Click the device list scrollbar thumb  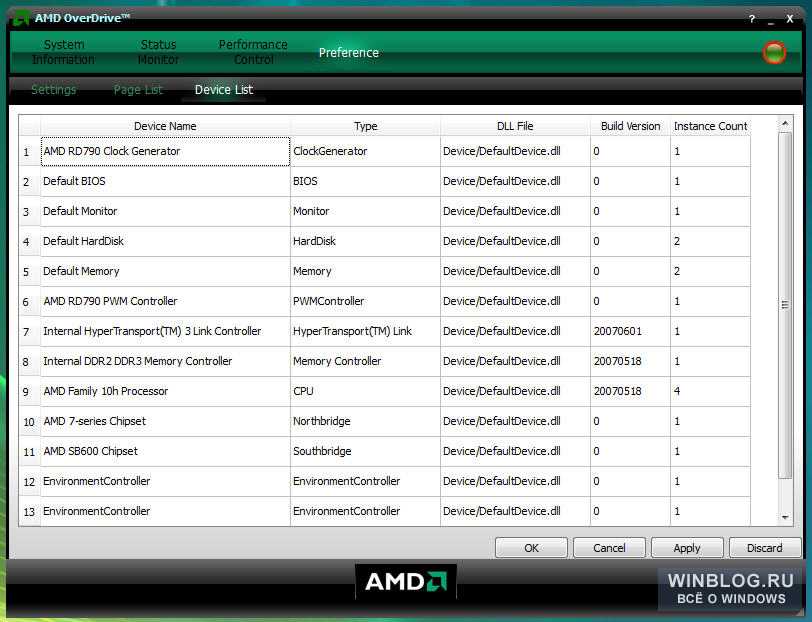point(785,305)
